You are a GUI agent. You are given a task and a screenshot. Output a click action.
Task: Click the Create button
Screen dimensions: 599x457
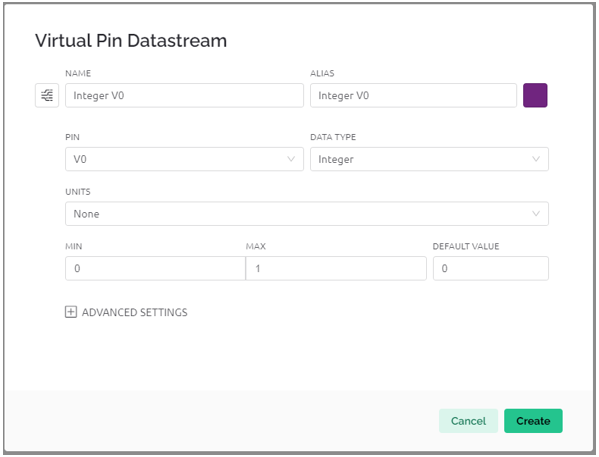click(533, 421)
